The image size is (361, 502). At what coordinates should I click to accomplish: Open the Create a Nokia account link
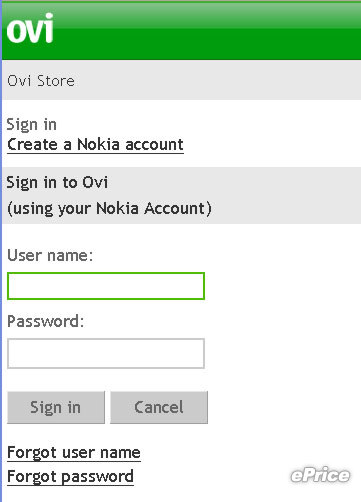click(x=95, y=145)
